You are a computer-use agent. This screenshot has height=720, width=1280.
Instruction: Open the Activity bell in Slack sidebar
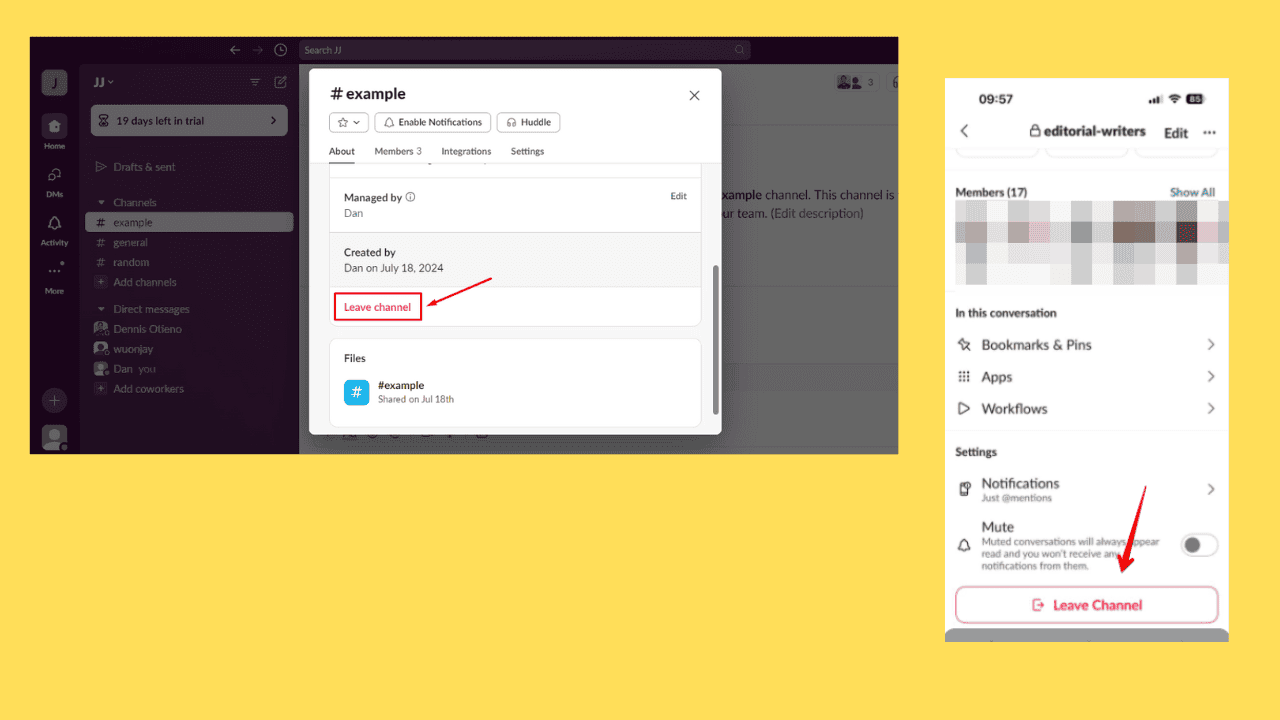[54, 223]
